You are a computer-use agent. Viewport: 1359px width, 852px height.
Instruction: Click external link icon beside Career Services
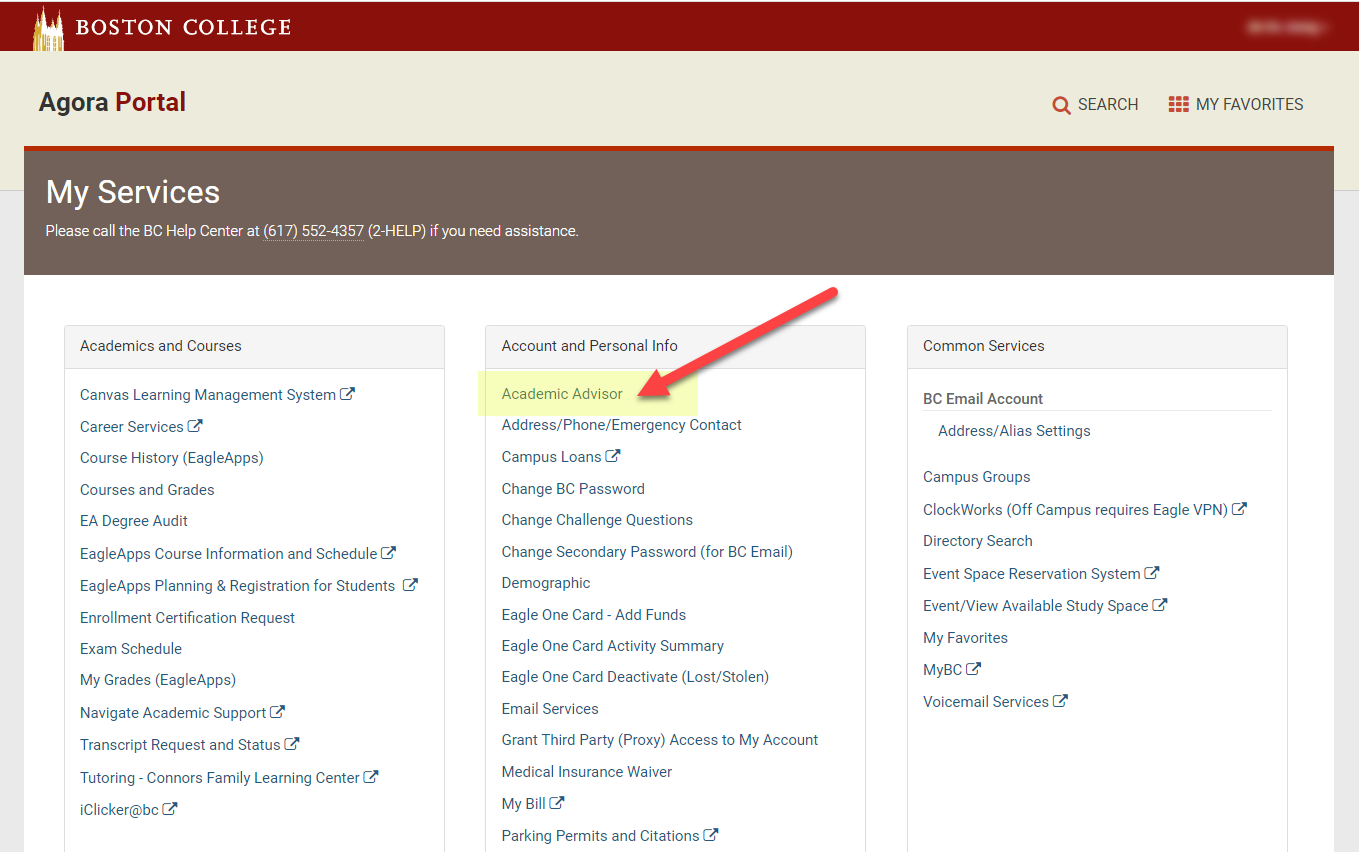tap(195, 425)
